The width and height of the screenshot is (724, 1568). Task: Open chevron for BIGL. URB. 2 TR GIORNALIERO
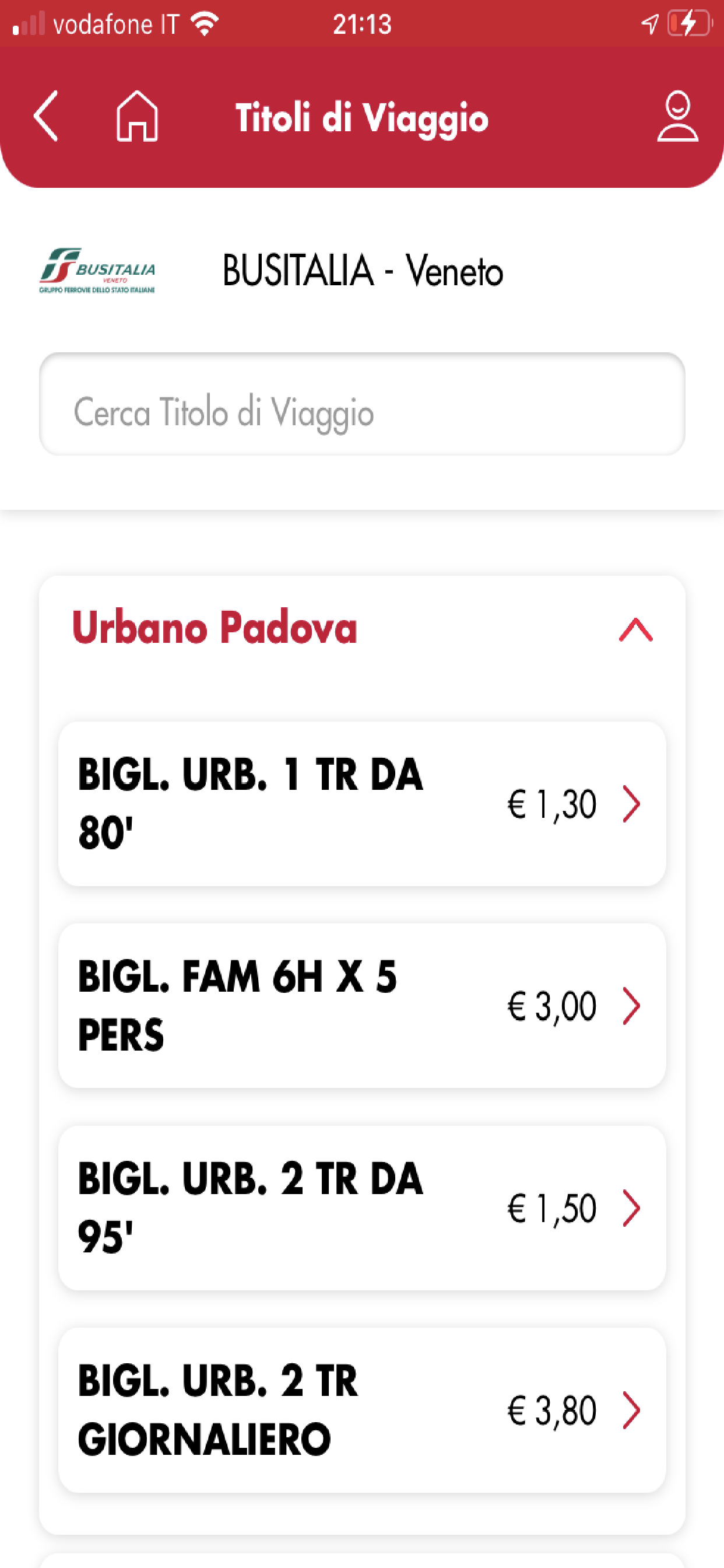pos(631,1410)
